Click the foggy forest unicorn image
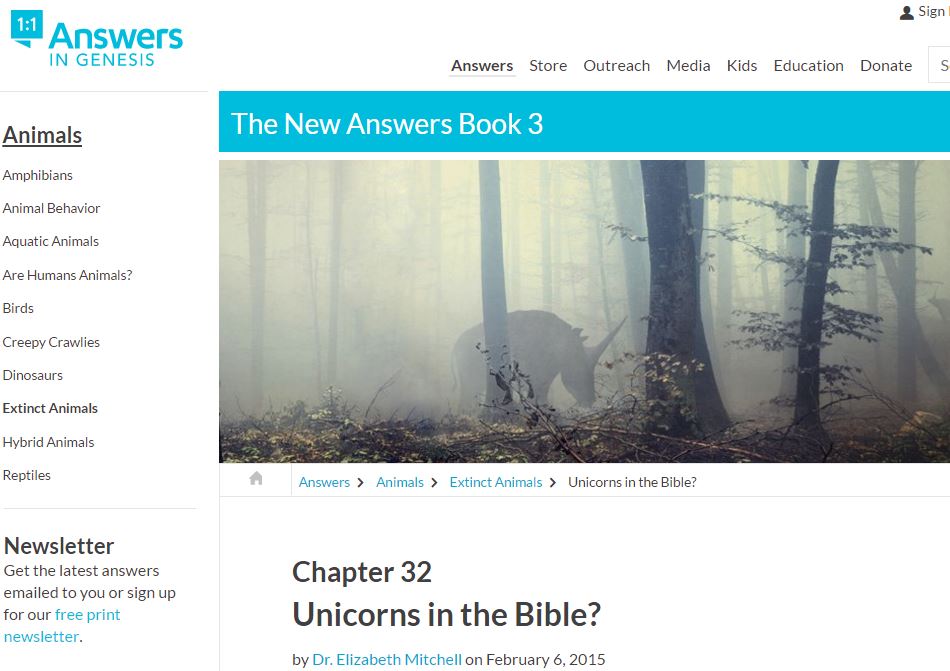950x671 pixels. (584, 311)
